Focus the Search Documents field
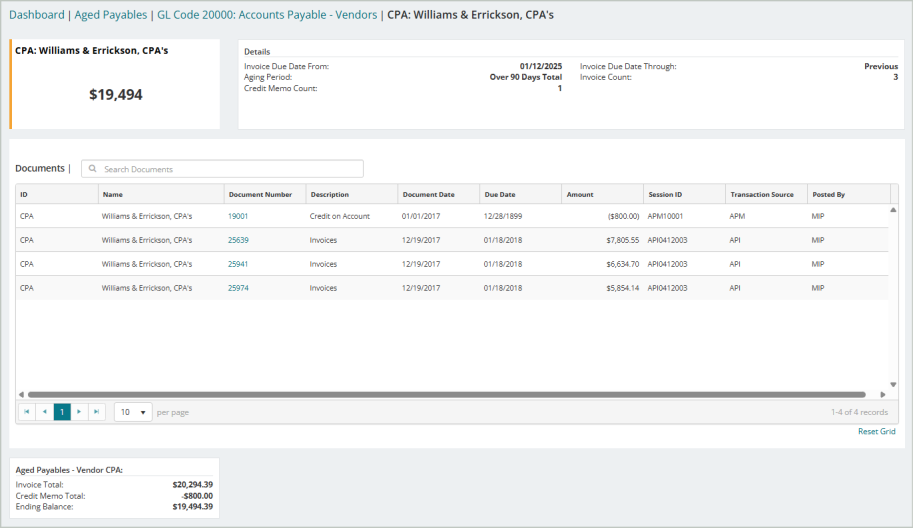The height and width of the screenshot is (528, 913). pos(222,169)
